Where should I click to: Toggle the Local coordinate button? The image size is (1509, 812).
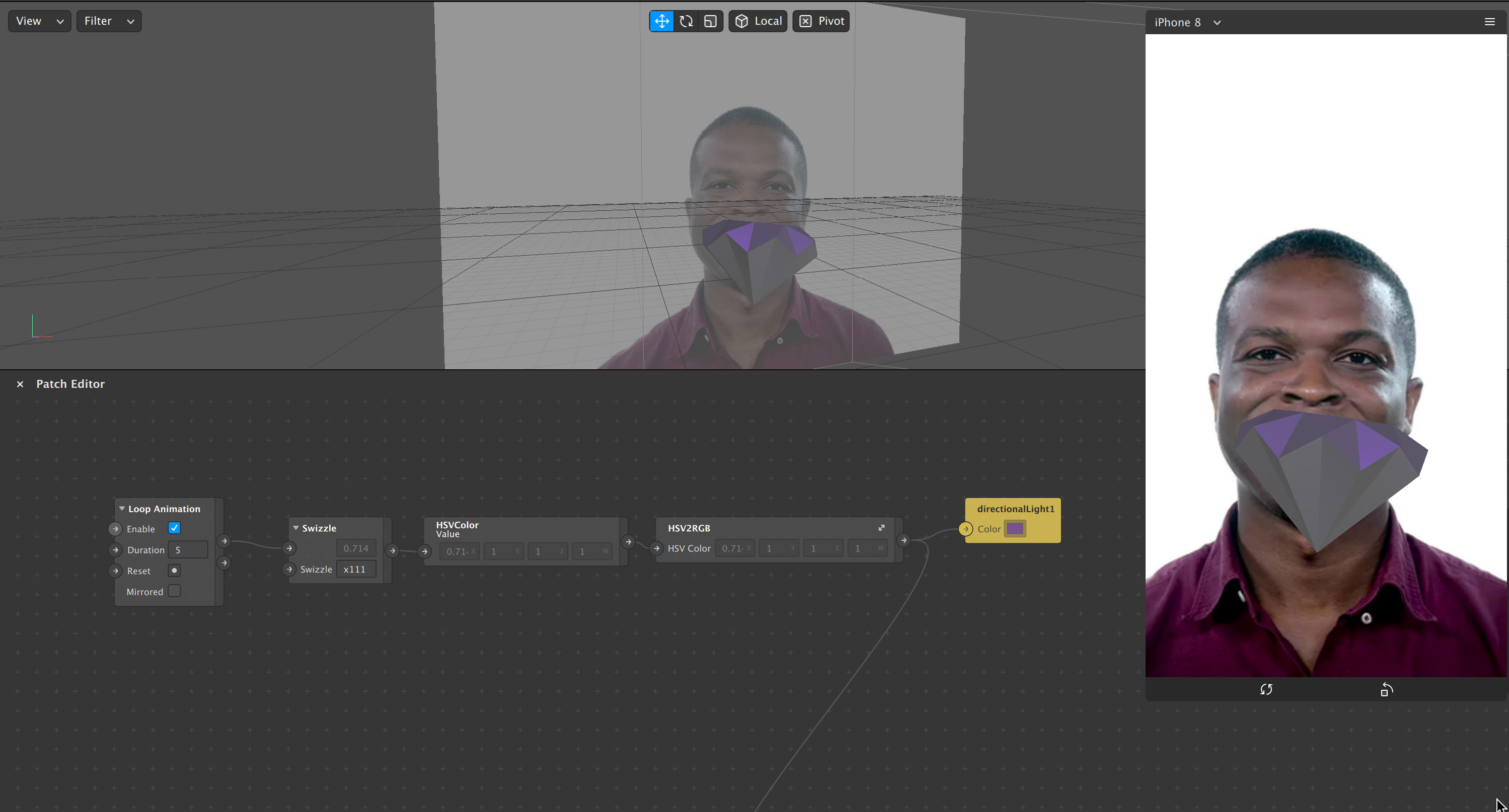click(x=758, y=21)
